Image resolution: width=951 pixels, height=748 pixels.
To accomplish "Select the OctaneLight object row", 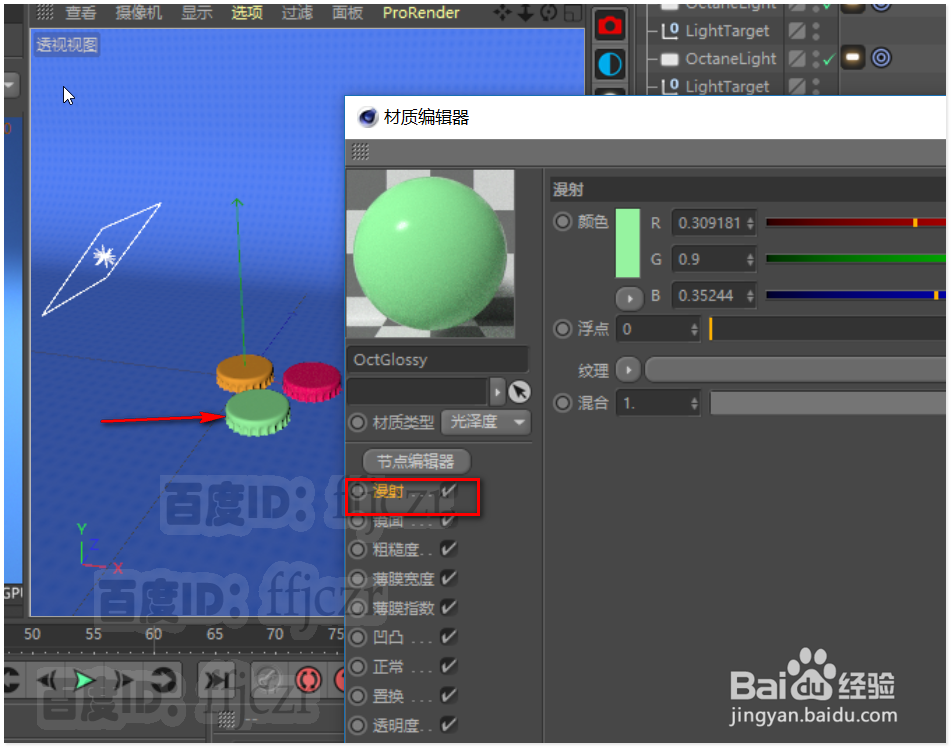I will (x=730, y=58).
